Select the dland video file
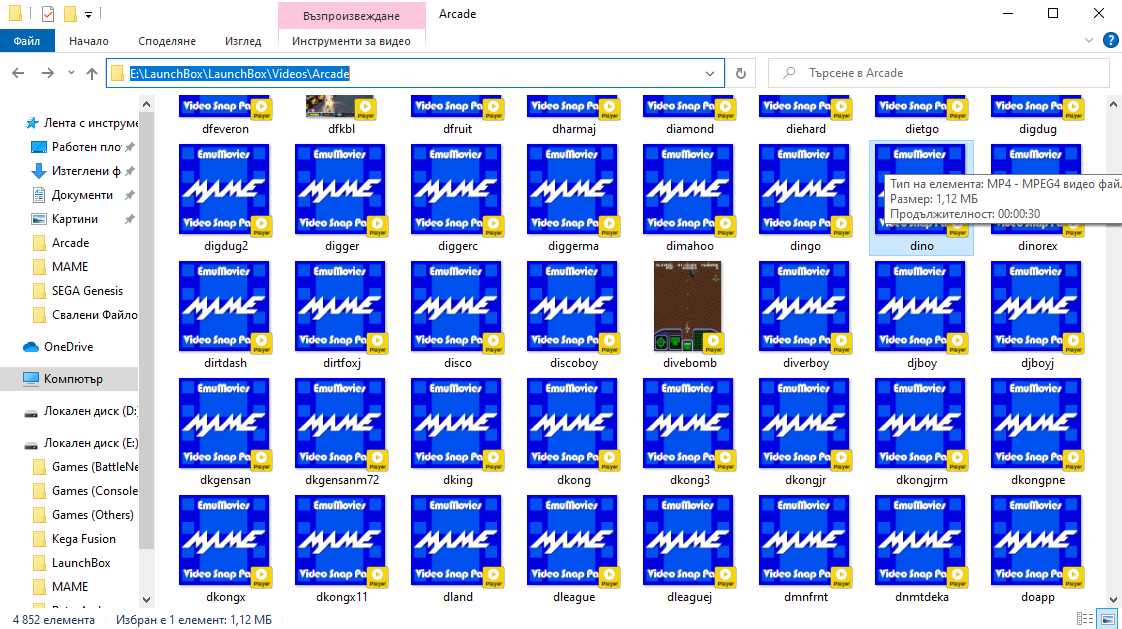 tap(457, 550)
